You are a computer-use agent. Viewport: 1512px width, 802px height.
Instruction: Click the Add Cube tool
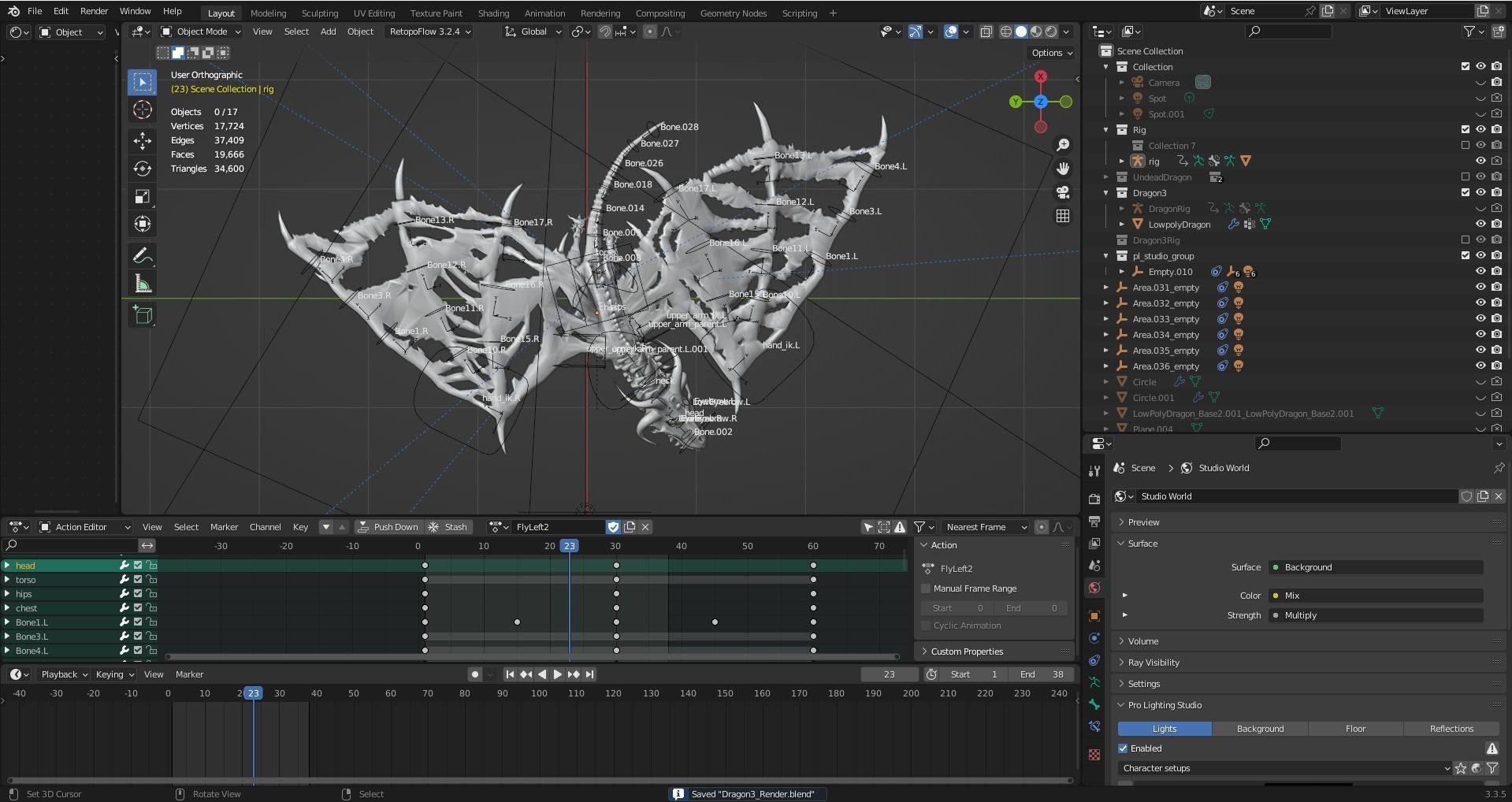pos(142,315)
